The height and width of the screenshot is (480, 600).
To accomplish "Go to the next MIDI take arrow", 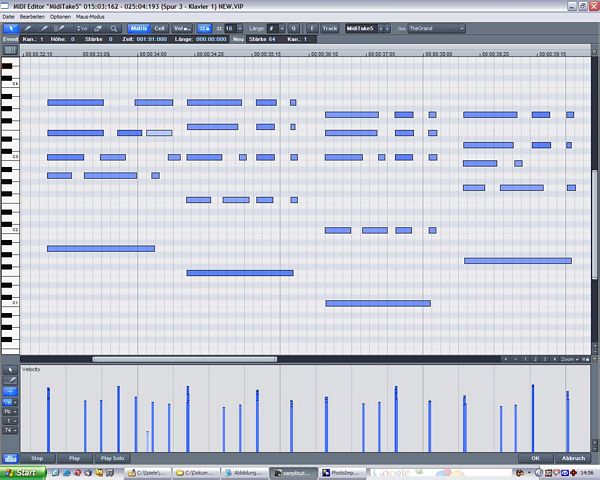I will 386,29.
